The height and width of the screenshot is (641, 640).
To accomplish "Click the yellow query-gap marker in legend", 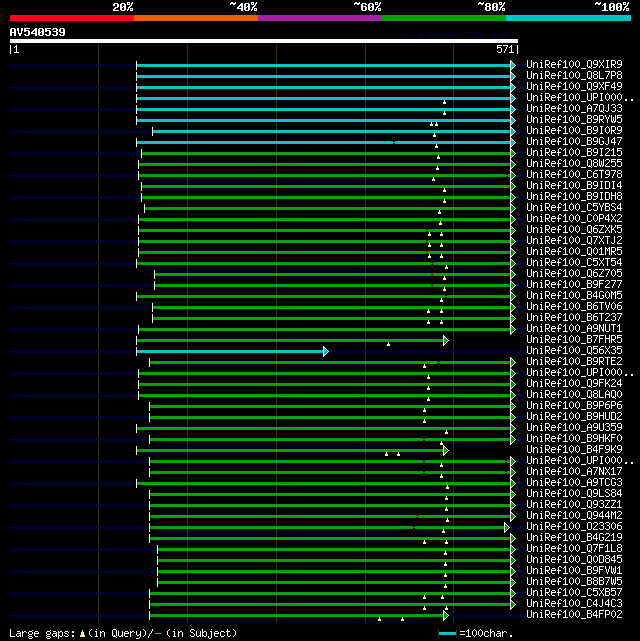I will point(82,634).
